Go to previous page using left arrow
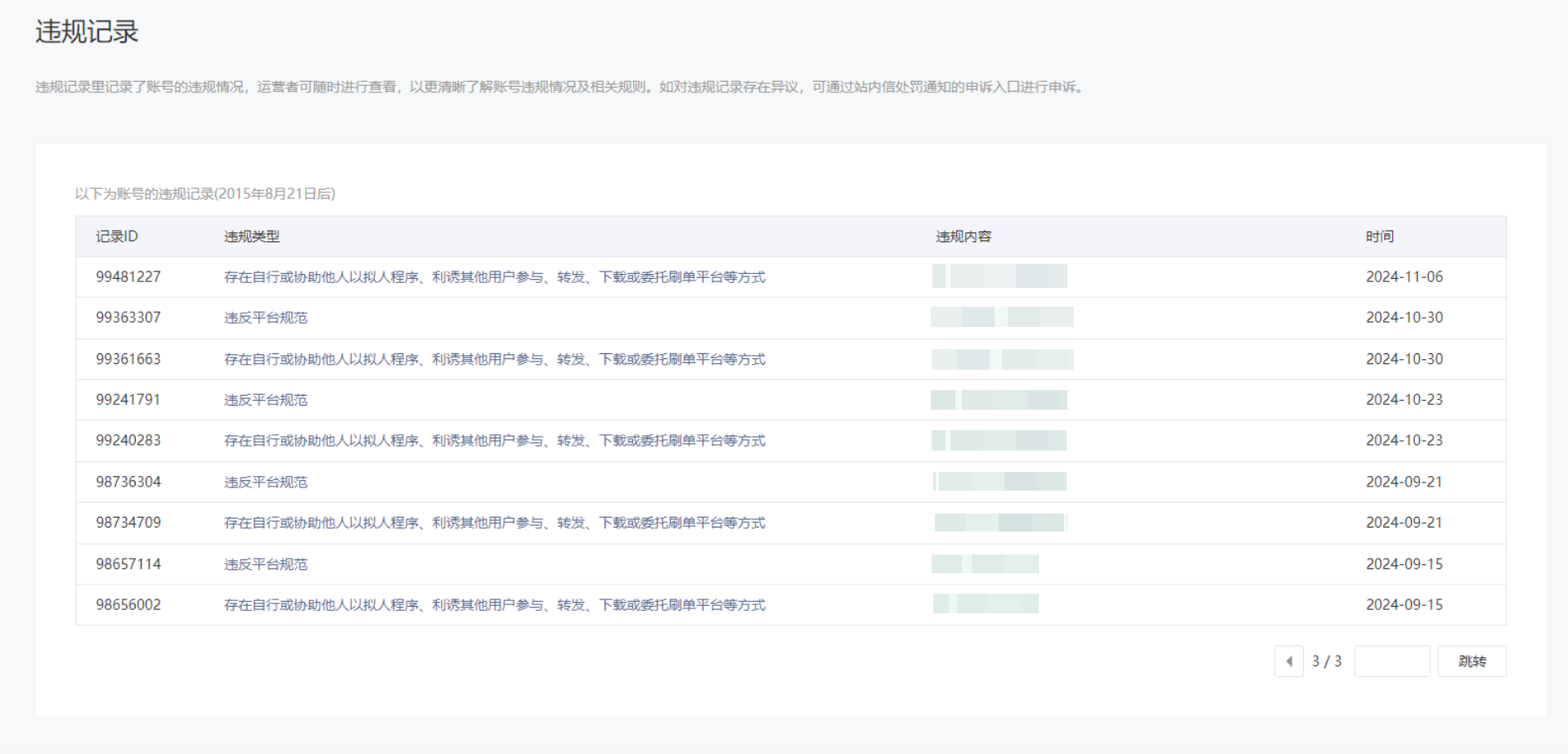Viewport: 1568px width, 754px height. 1288,662
